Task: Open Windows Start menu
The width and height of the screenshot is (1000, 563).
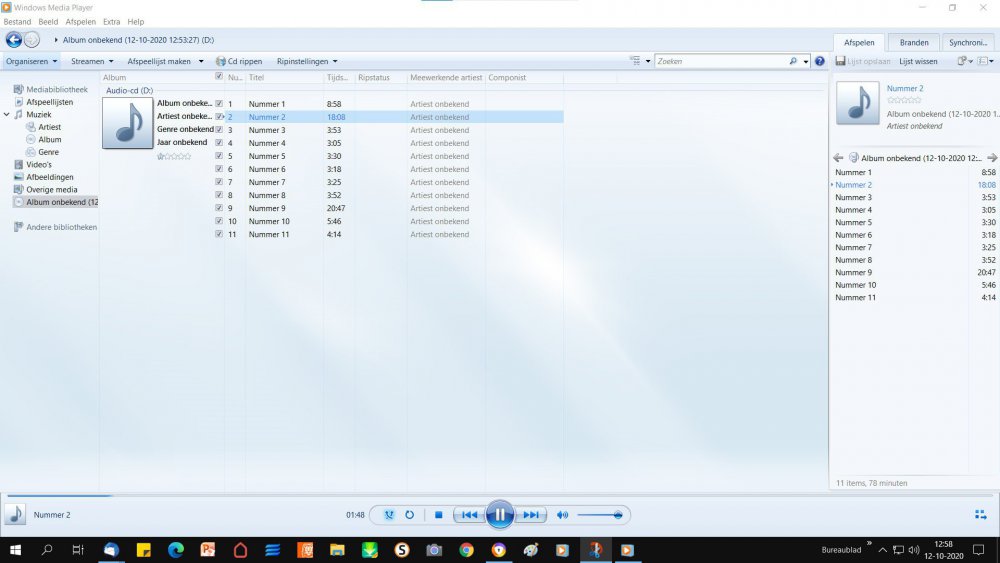Action: point(15,550)
